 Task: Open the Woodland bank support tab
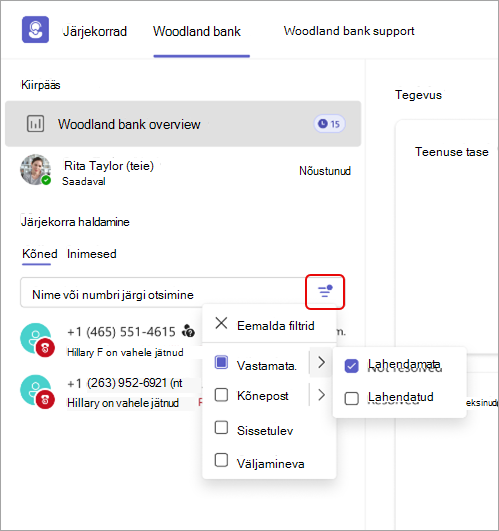(349, 31)
